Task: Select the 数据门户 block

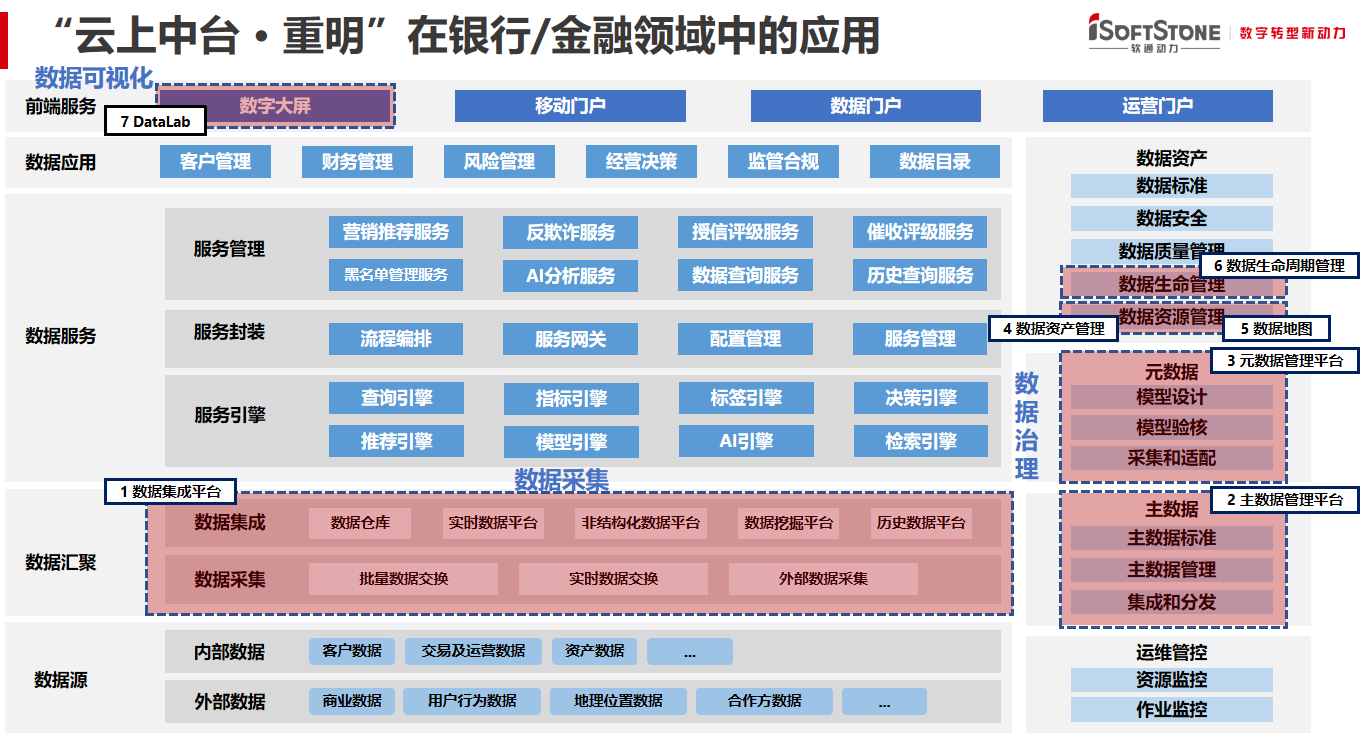Action: point(866,106)
